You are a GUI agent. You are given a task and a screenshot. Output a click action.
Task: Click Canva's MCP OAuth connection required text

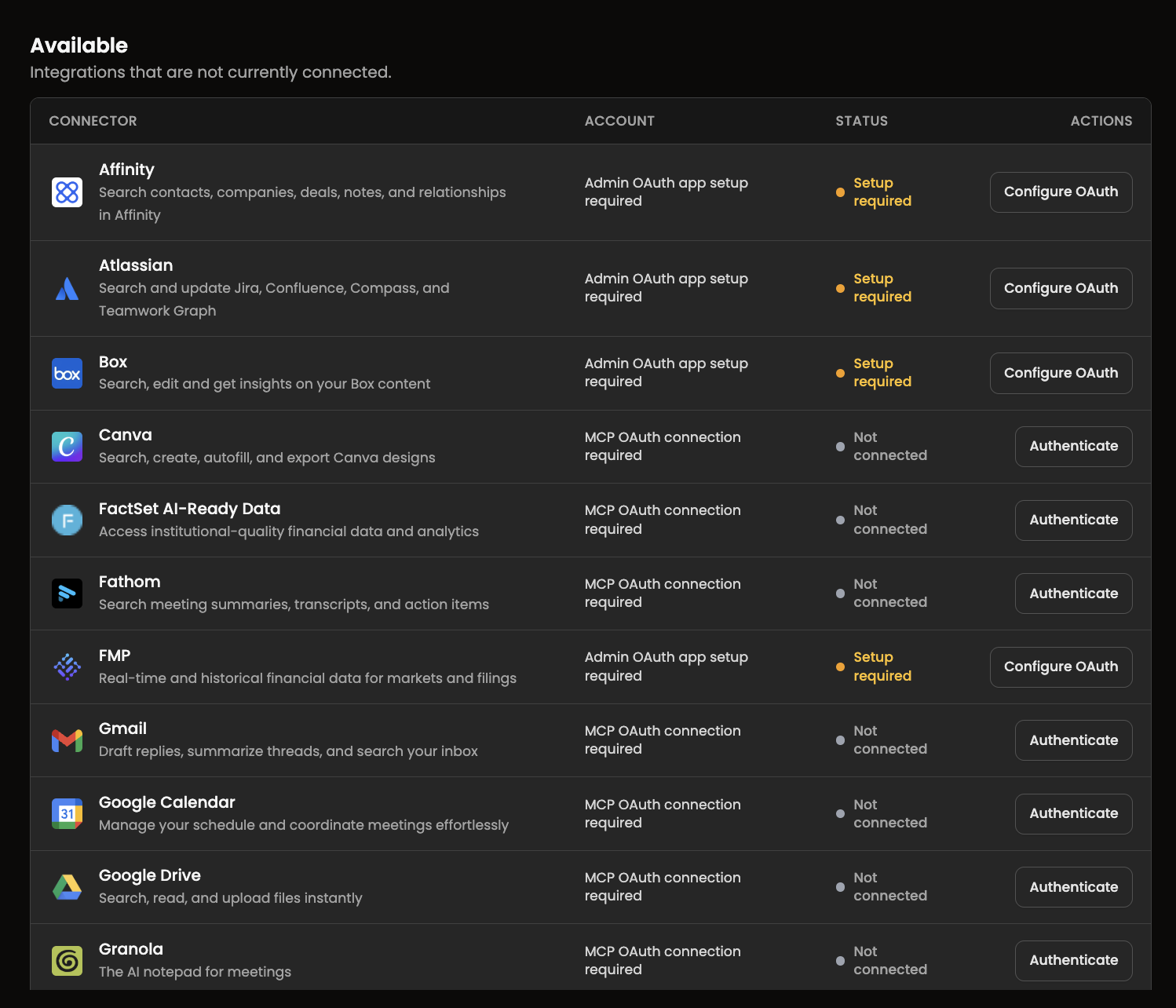663,446
